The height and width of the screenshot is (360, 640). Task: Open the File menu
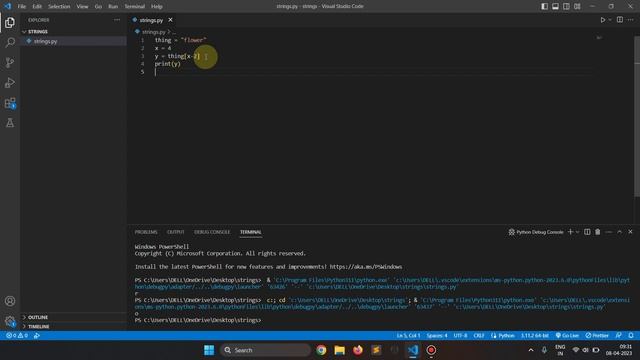point(22,7)
